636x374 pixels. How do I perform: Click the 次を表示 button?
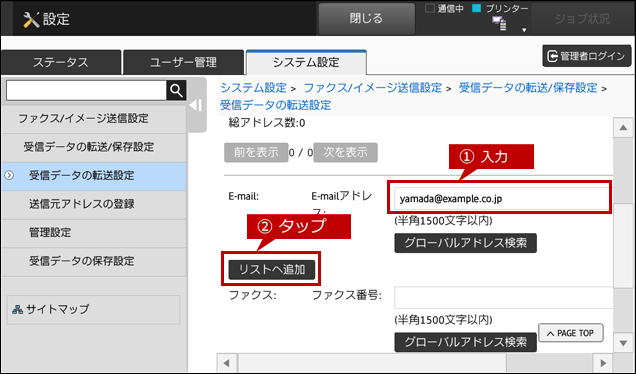pyautogui.click(x=346, y=153)
